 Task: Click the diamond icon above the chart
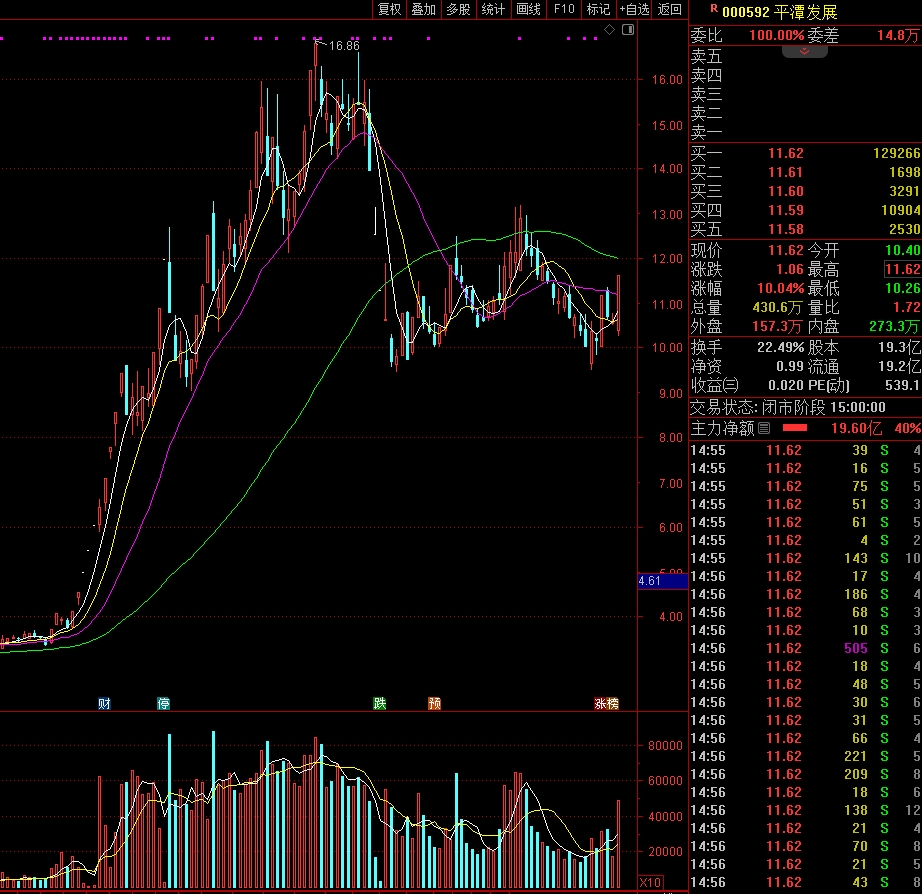(x=609, y=30)
